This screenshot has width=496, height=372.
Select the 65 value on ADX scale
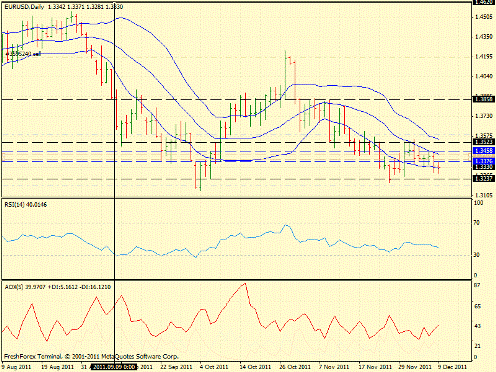477,306
